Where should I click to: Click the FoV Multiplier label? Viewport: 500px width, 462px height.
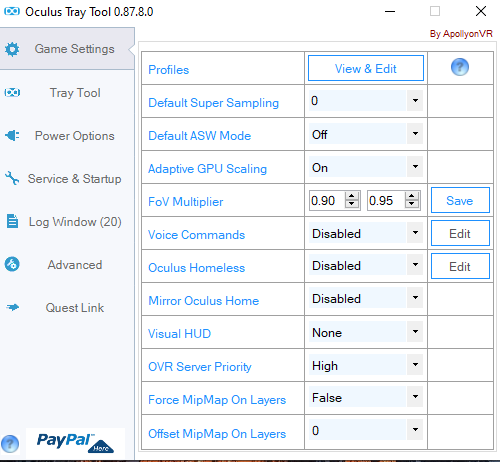tap(185, 202)
